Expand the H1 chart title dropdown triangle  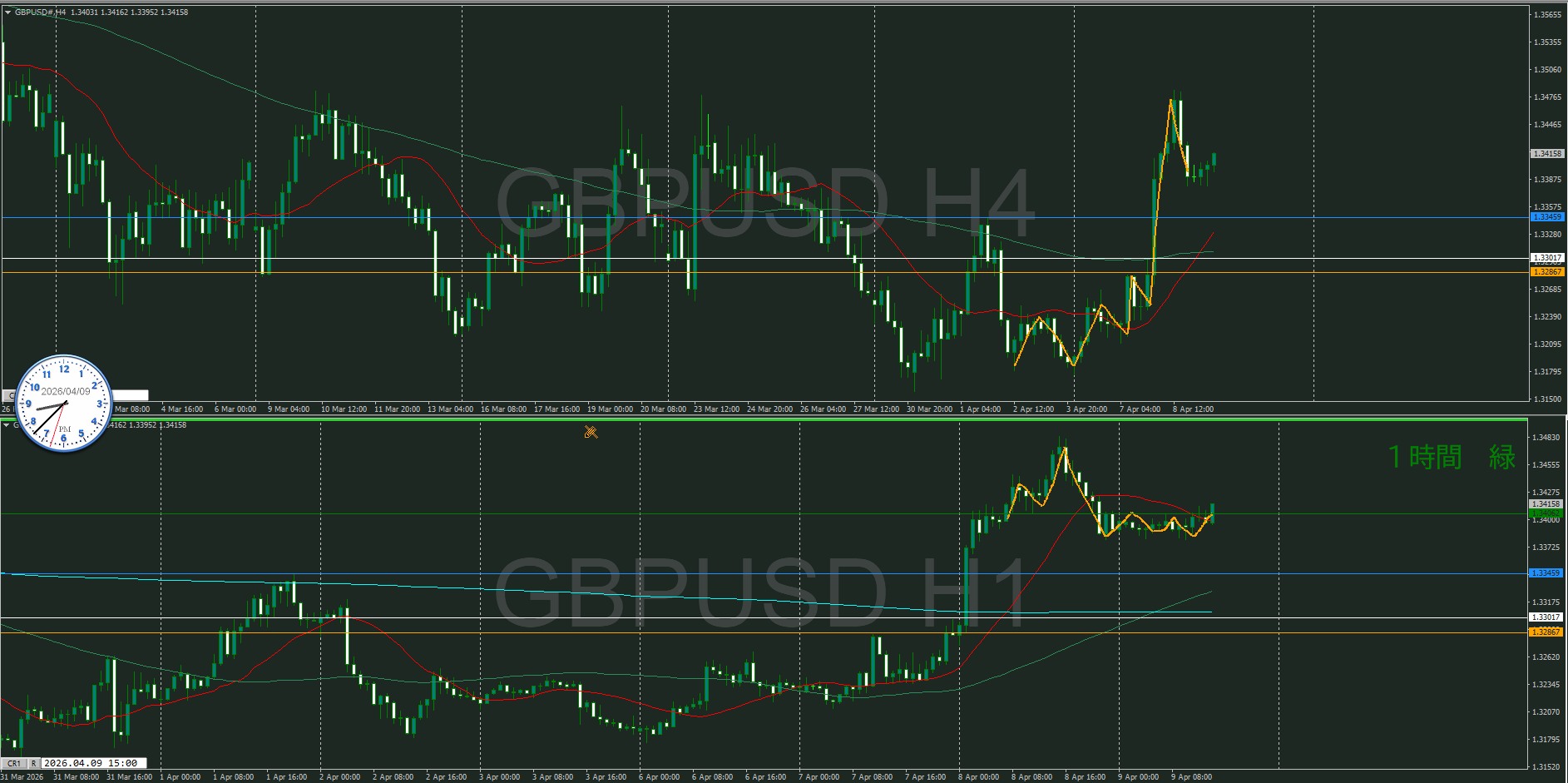click(x=7, y=425)
